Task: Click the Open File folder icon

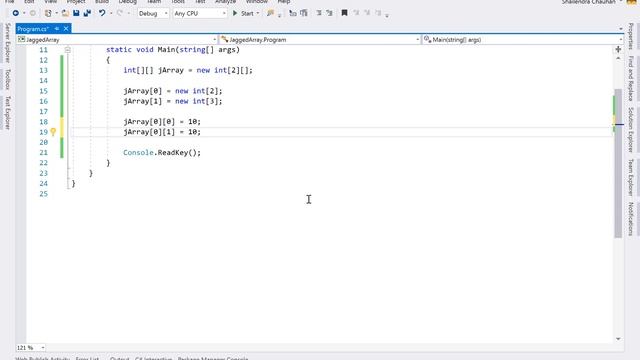Action: click(65, 13)
